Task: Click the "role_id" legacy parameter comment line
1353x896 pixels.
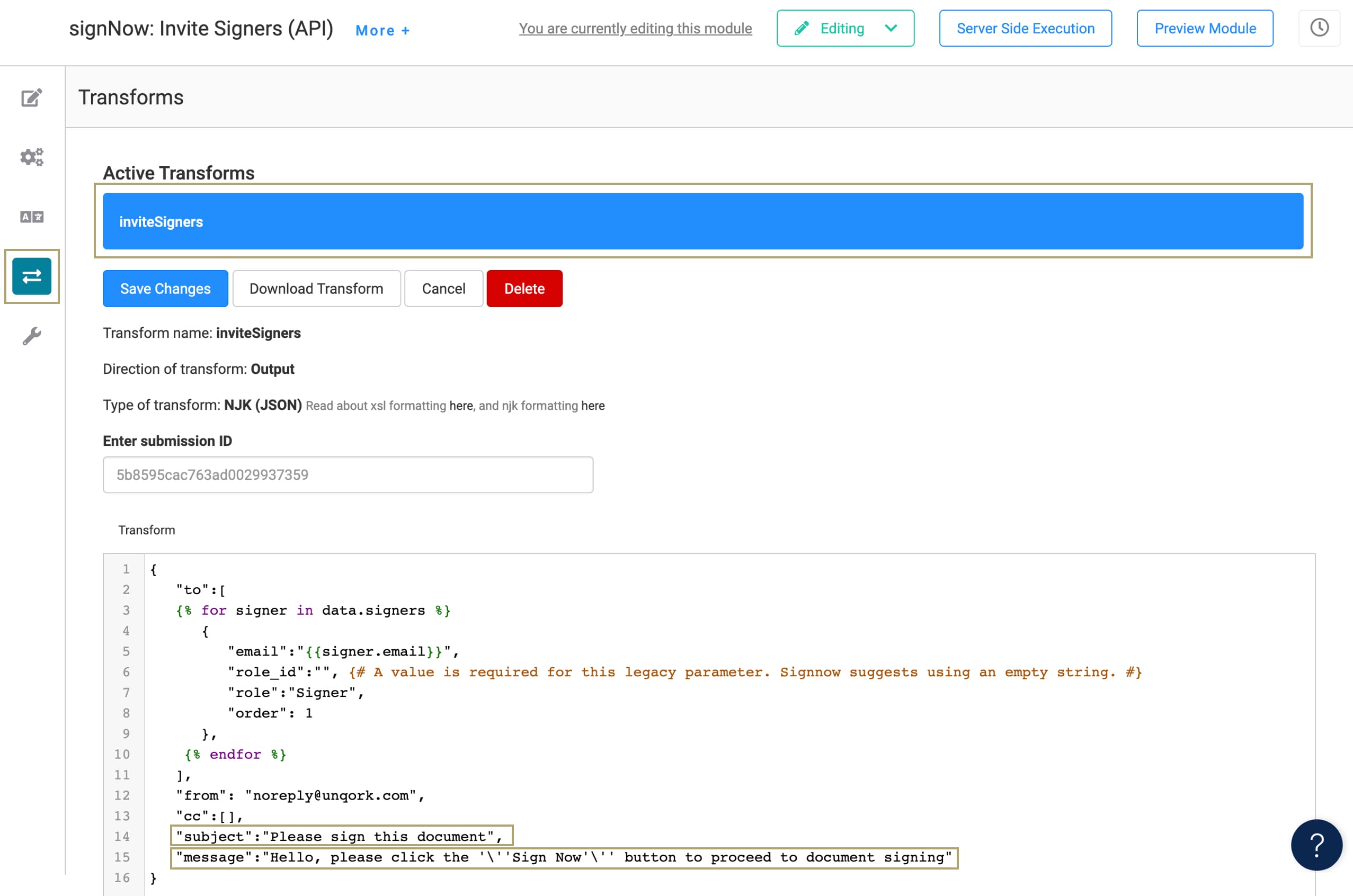Action: [684, 672]
